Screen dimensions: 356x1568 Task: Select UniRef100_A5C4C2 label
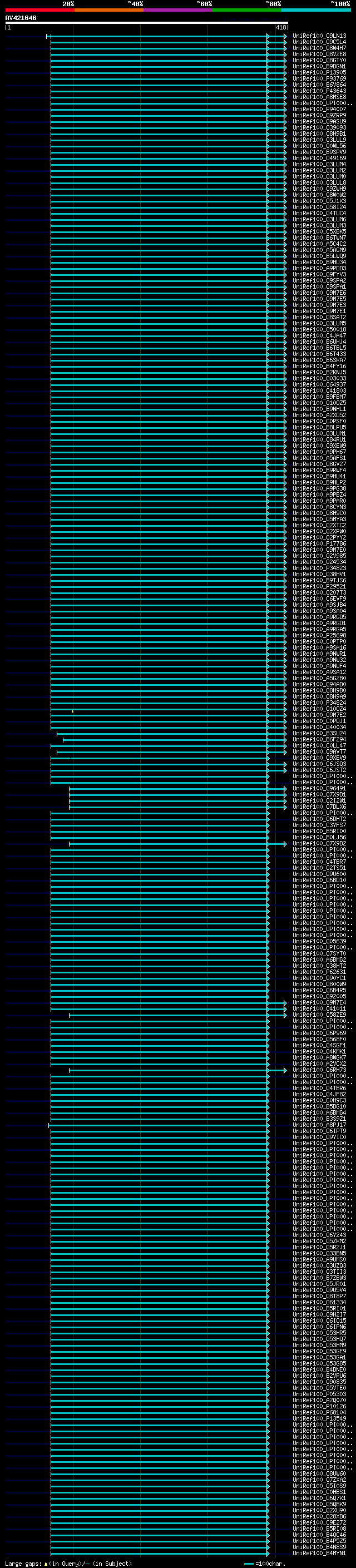click(x=319, y=244)
